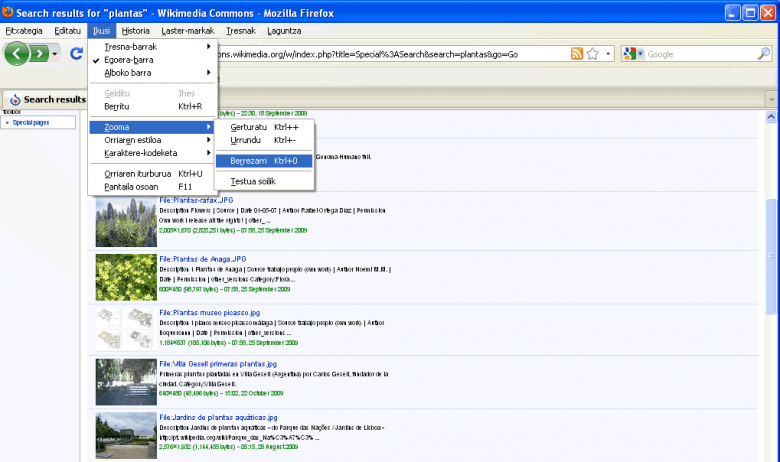780x462 pixels.
Task: Close the open Ikusi menu
Action: click(x=101, y=31)
